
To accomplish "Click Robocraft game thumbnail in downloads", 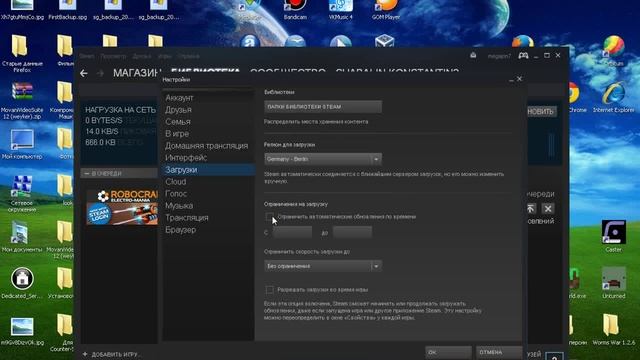I will 122,207.
